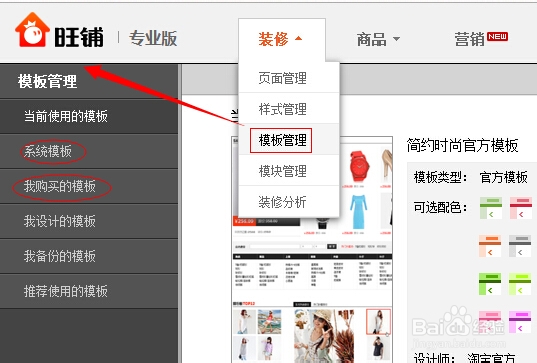
Task: Click the 旺铺 house logo icon
Action: click(32, 30)
